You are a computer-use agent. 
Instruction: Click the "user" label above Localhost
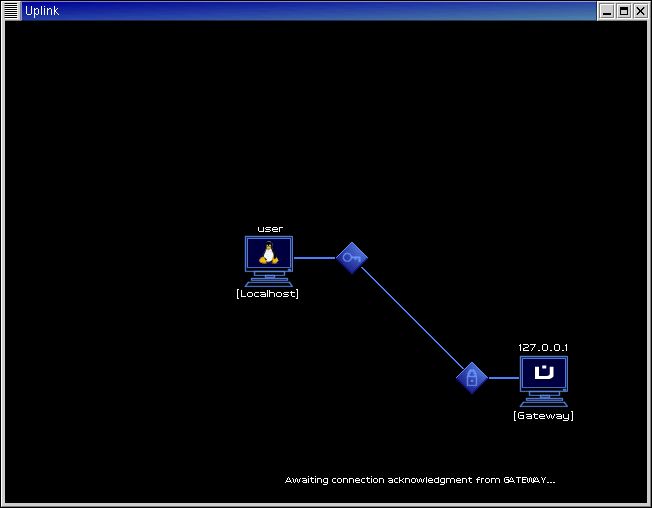(270, 229)
